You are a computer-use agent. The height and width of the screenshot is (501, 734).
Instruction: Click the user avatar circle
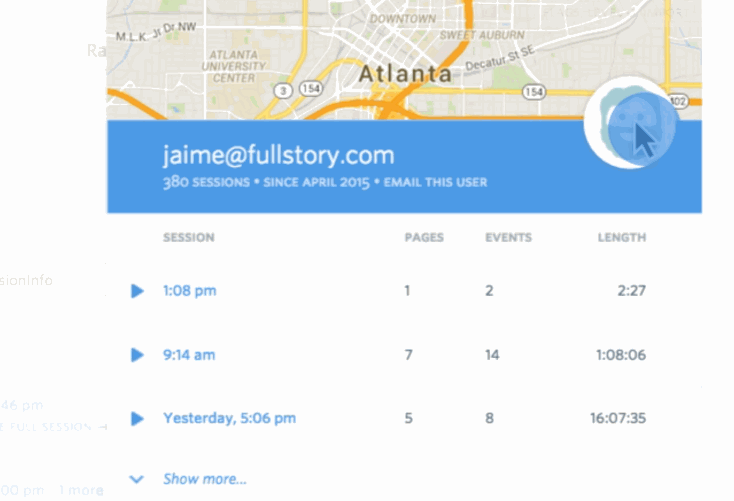(x=630, y=123)
